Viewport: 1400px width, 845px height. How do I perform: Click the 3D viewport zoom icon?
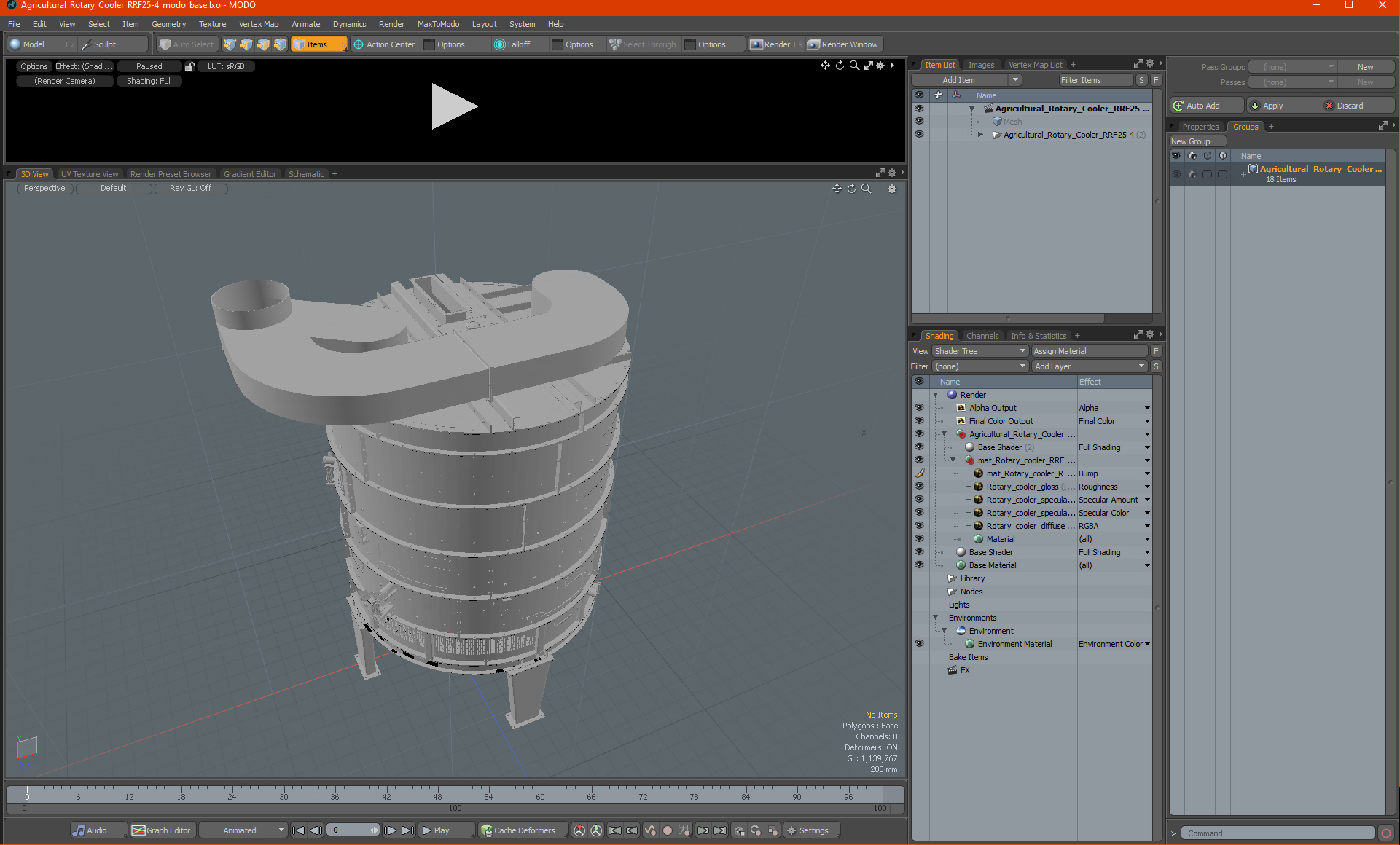point(866,189)
